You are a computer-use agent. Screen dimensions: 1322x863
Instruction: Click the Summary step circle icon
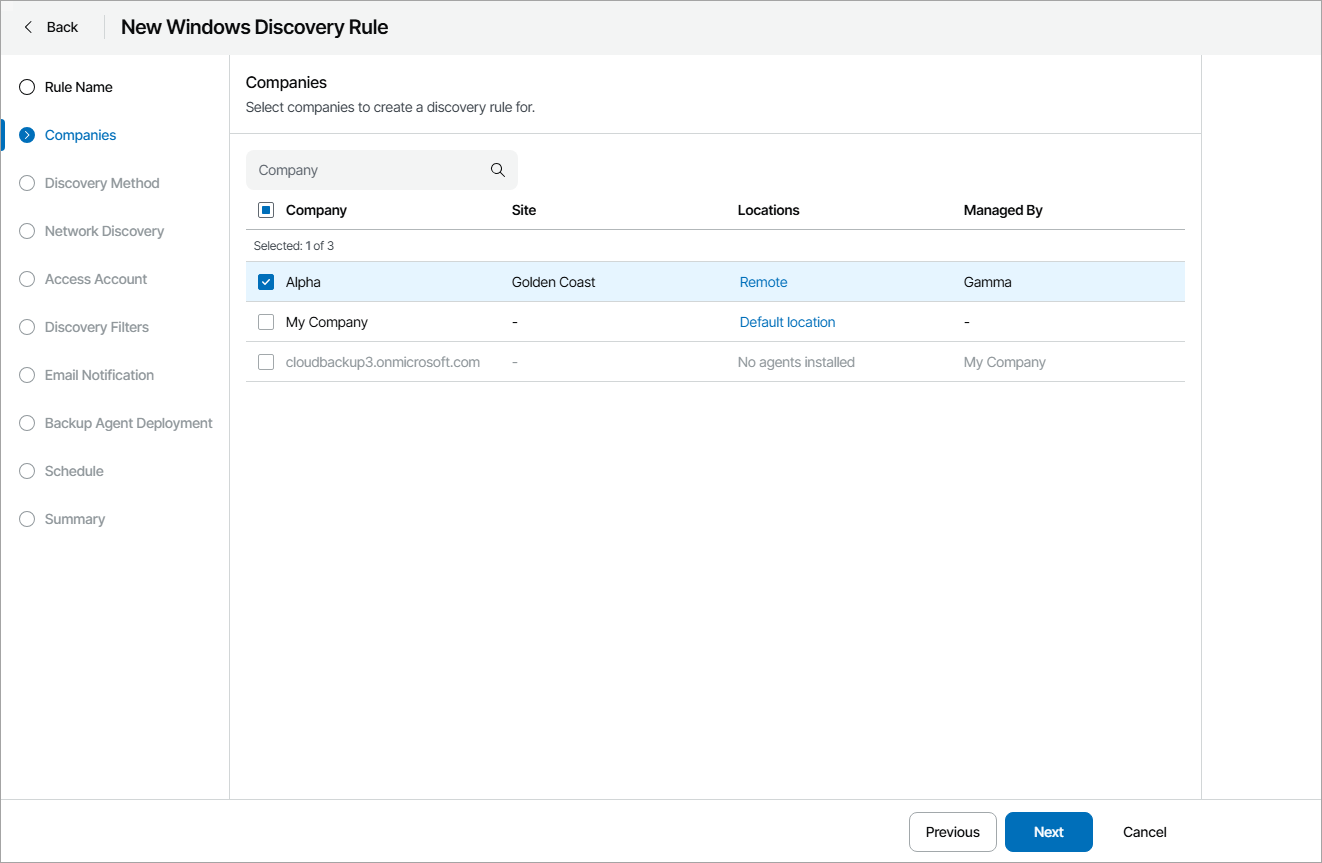pos(27,519)
